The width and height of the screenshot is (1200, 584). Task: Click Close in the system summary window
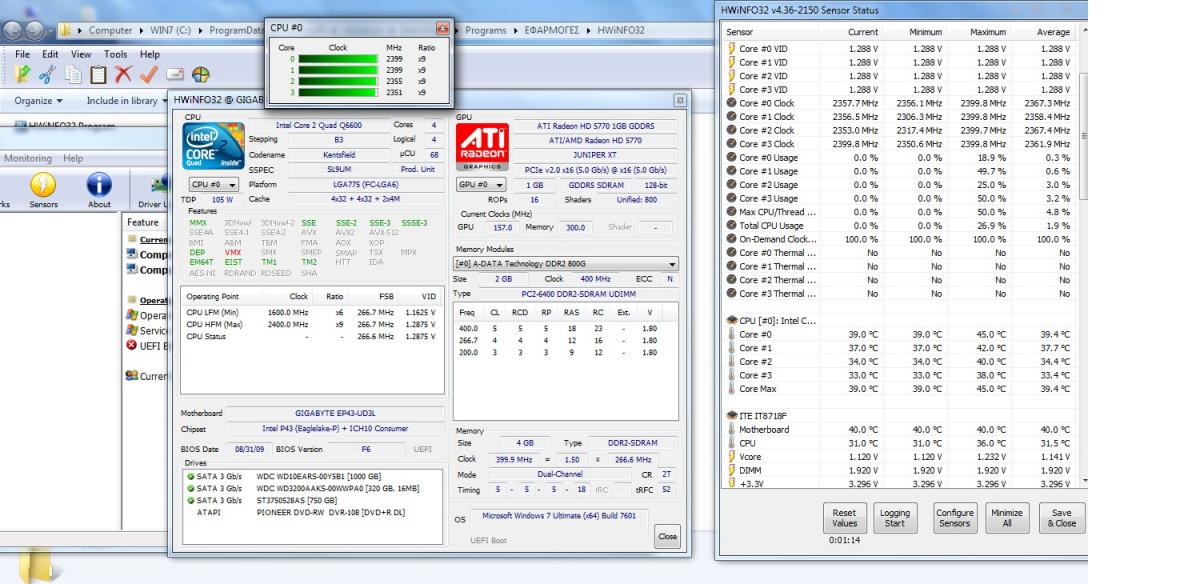[667, 537]
